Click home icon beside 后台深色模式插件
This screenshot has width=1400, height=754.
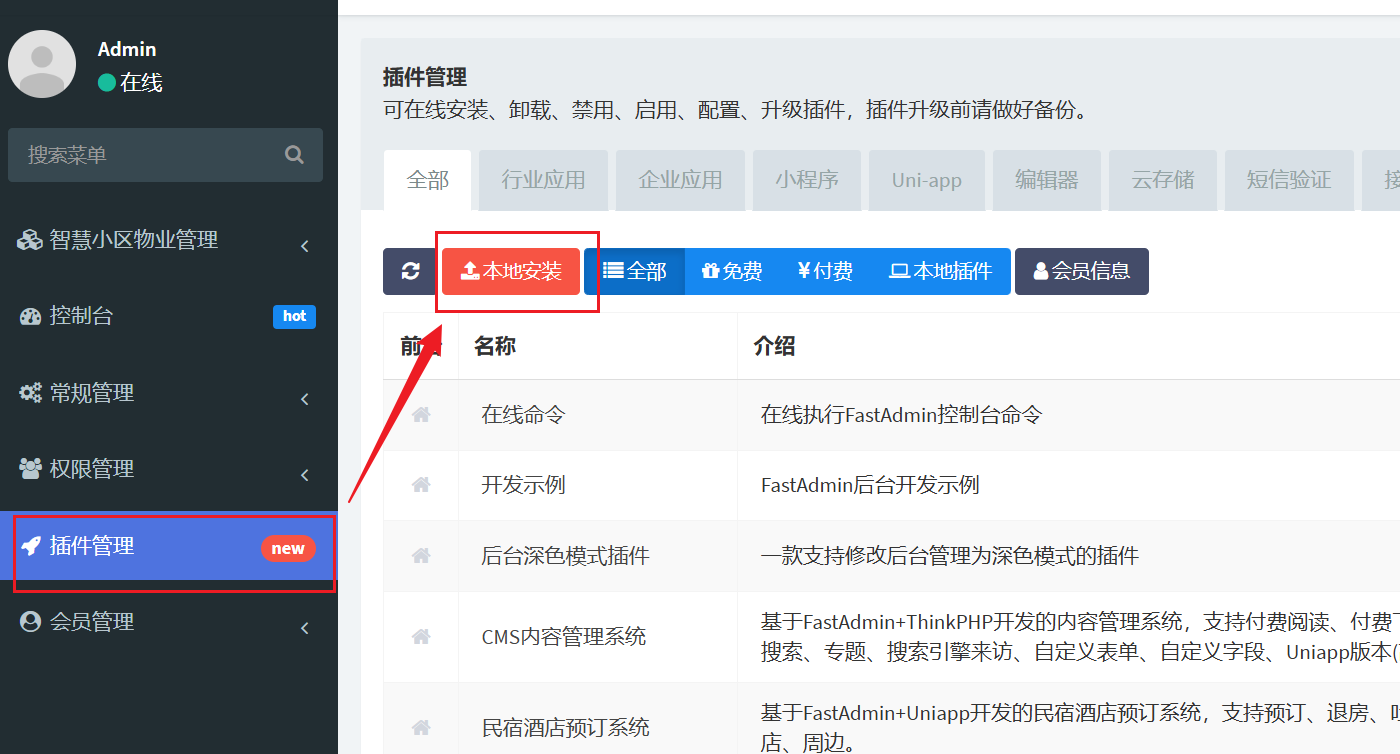[421, 555]
